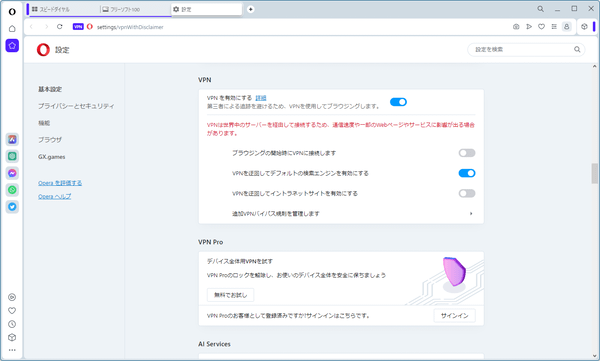The image size is (600, 361).
Task: Switch to the フリーソフト100 tab
Action: (135, 9)
